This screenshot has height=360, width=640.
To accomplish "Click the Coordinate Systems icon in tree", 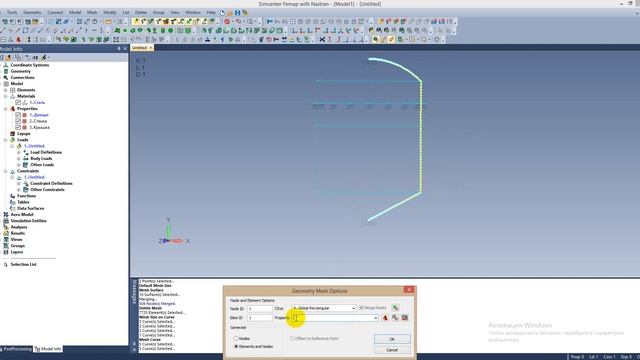I will point(6,65).
